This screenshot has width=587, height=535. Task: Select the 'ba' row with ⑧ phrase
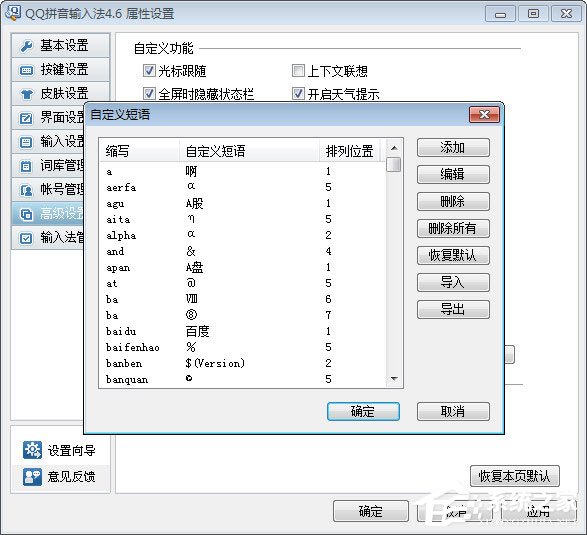(243, 315)
